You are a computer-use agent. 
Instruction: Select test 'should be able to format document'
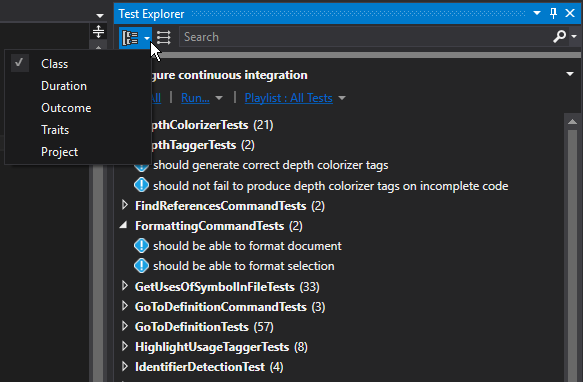247,246
